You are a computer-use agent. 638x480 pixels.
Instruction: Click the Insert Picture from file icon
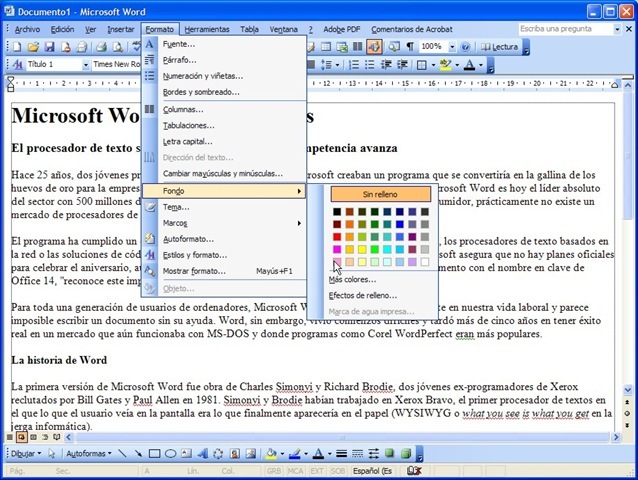251,453
